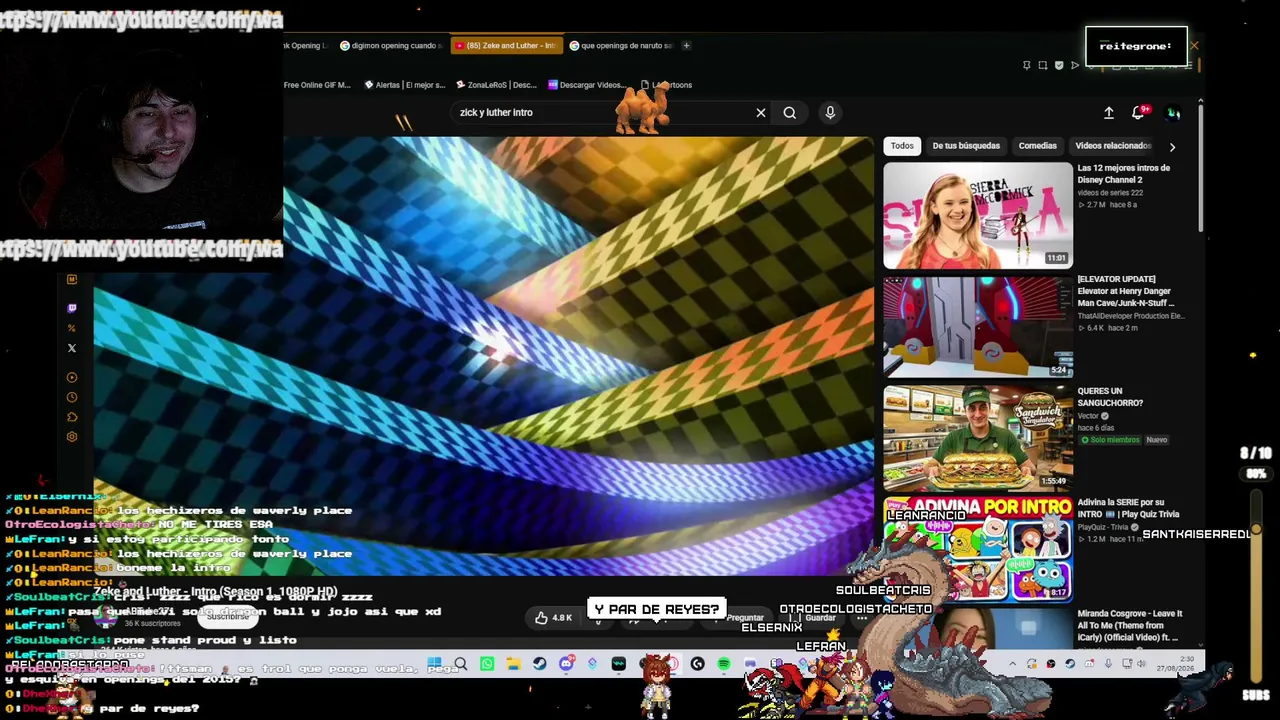
Task: Switch to the openings de naruto tab
Action: coord(622,45)
